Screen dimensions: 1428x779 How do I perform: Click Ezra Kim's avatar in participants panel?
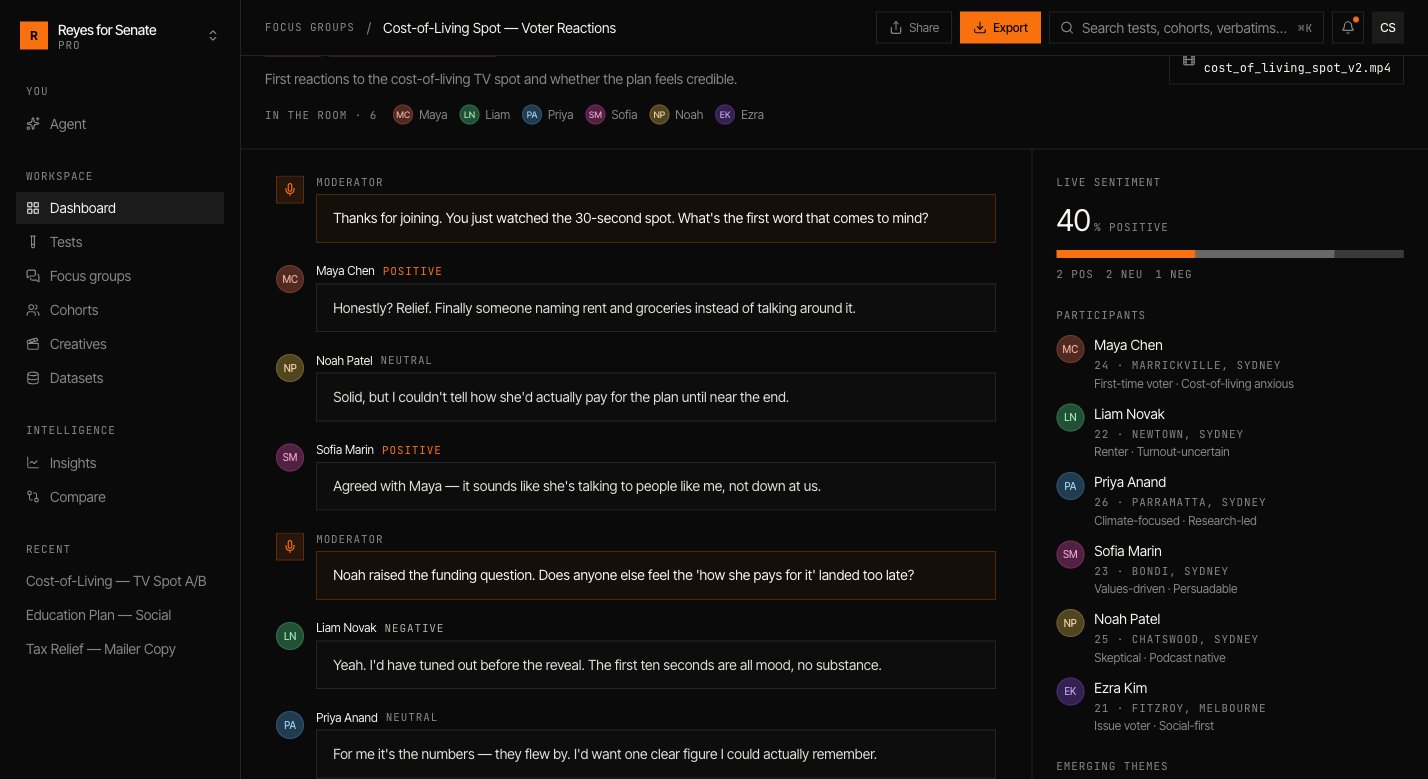pos(1070,692)
